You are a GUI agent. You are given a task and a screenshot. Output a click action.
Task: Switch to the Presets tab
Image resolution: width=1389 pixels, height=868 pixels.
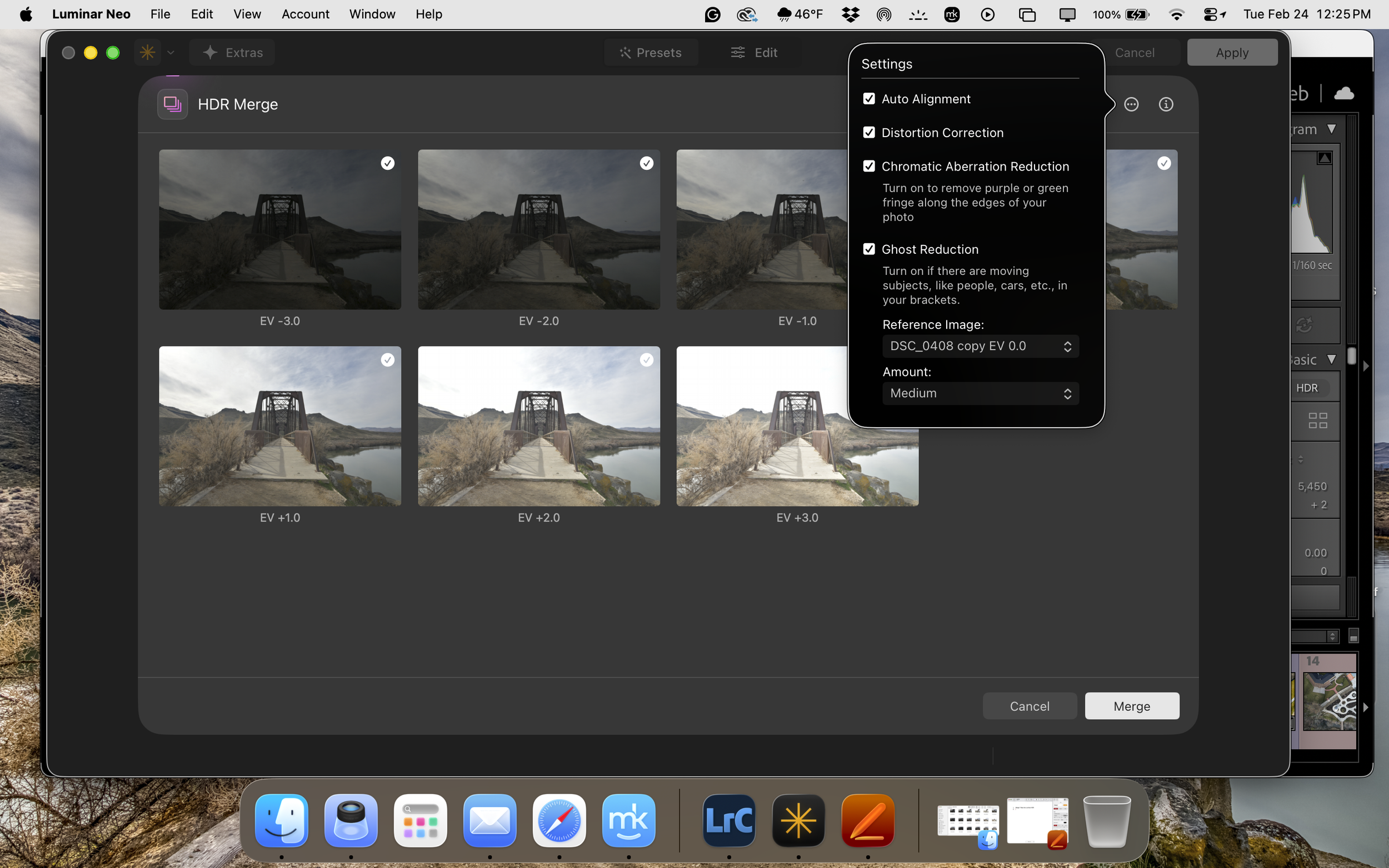(651, 53)
